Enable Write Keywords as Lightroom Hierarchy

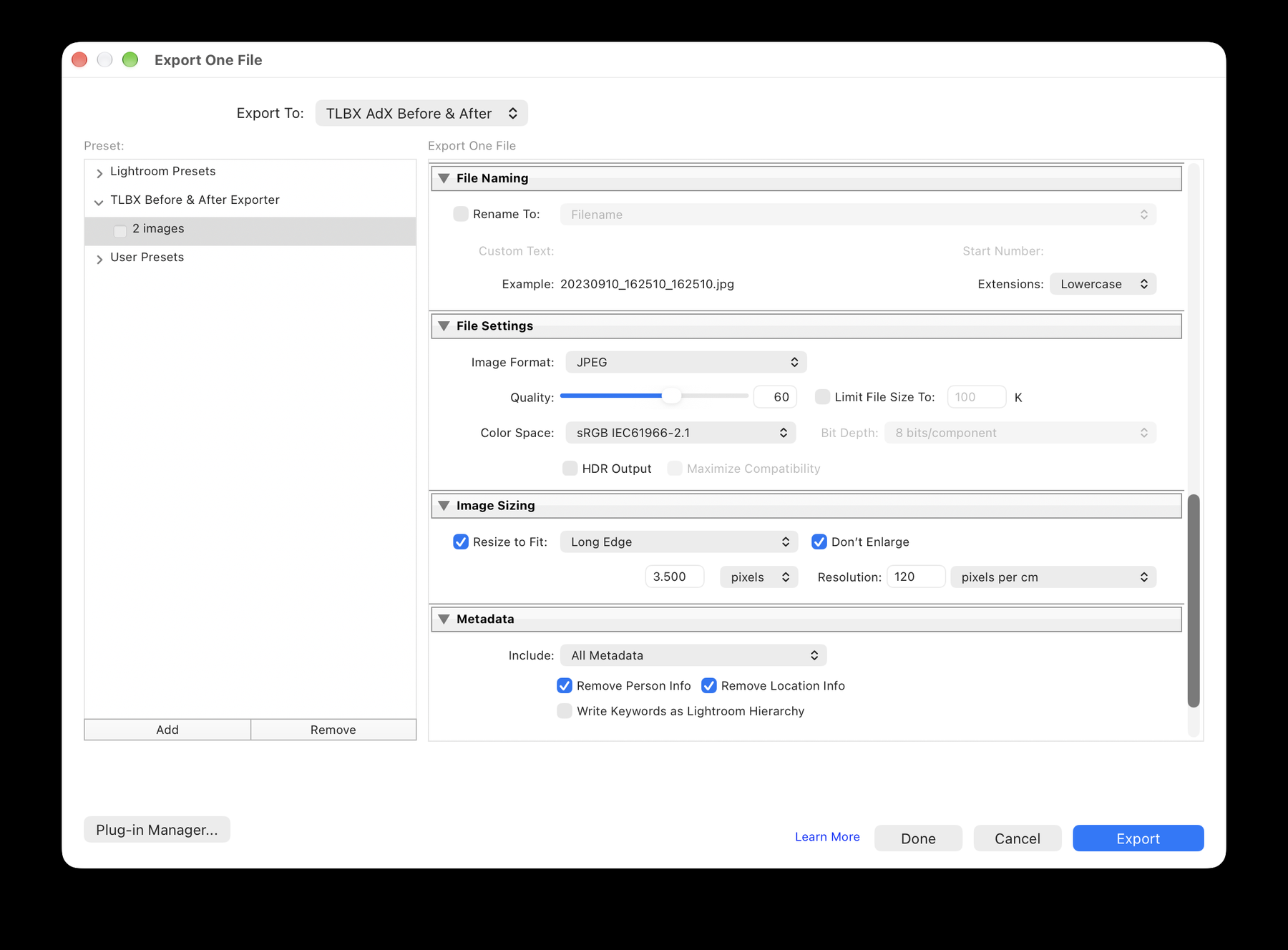[x=565, y=711]
